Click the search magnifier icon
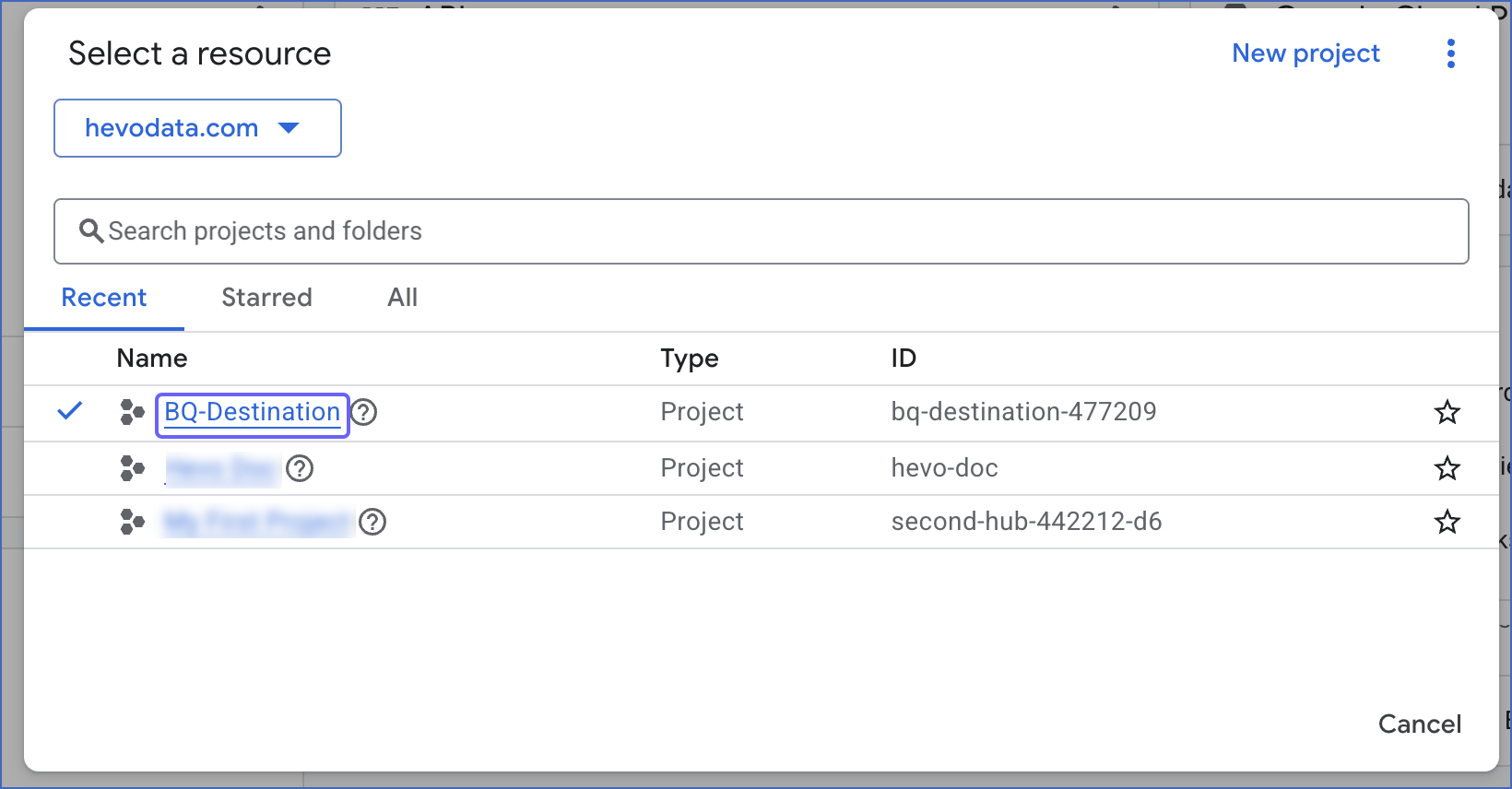 point(91,230)
